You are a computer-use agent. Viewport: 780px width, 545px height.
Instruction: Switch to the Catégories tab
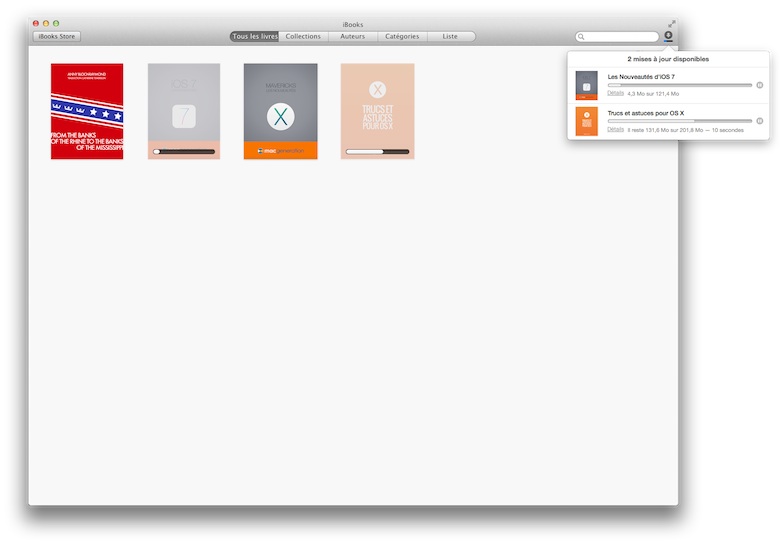point(402,36)
